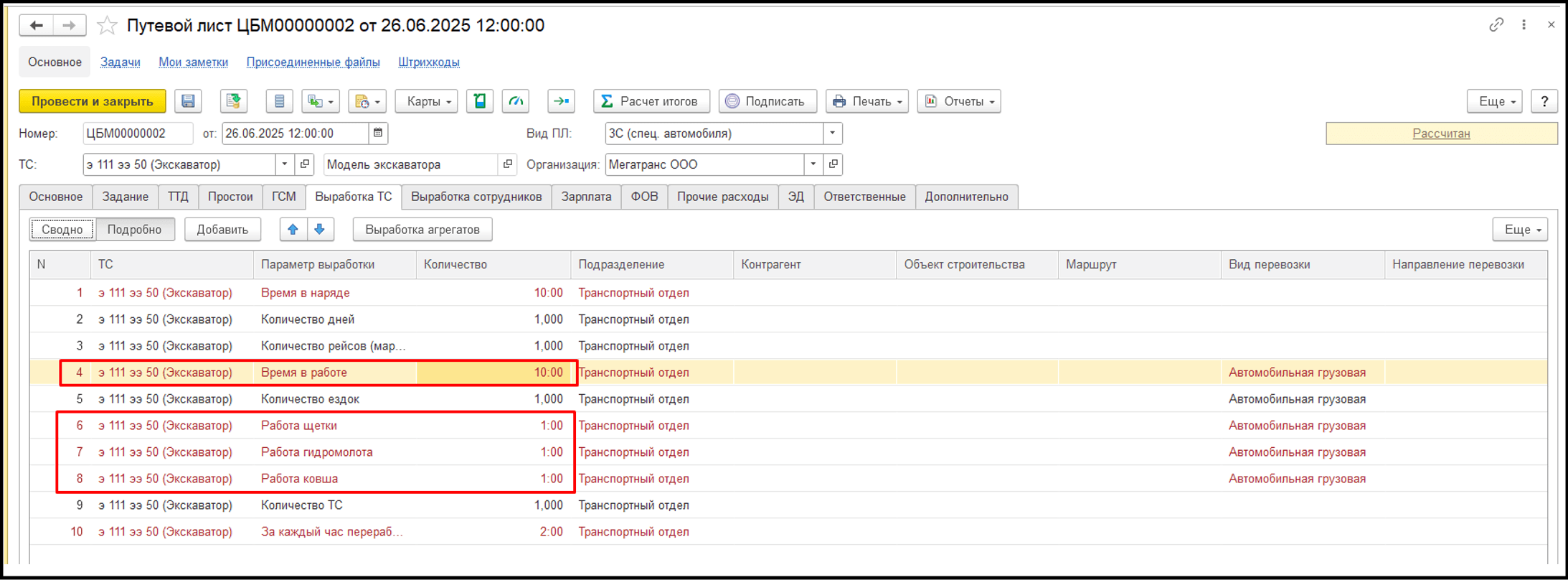Expand the Вид ПЛ dropdown list
This screenshot has height=580, width=1568.
[x=832, y=133]
